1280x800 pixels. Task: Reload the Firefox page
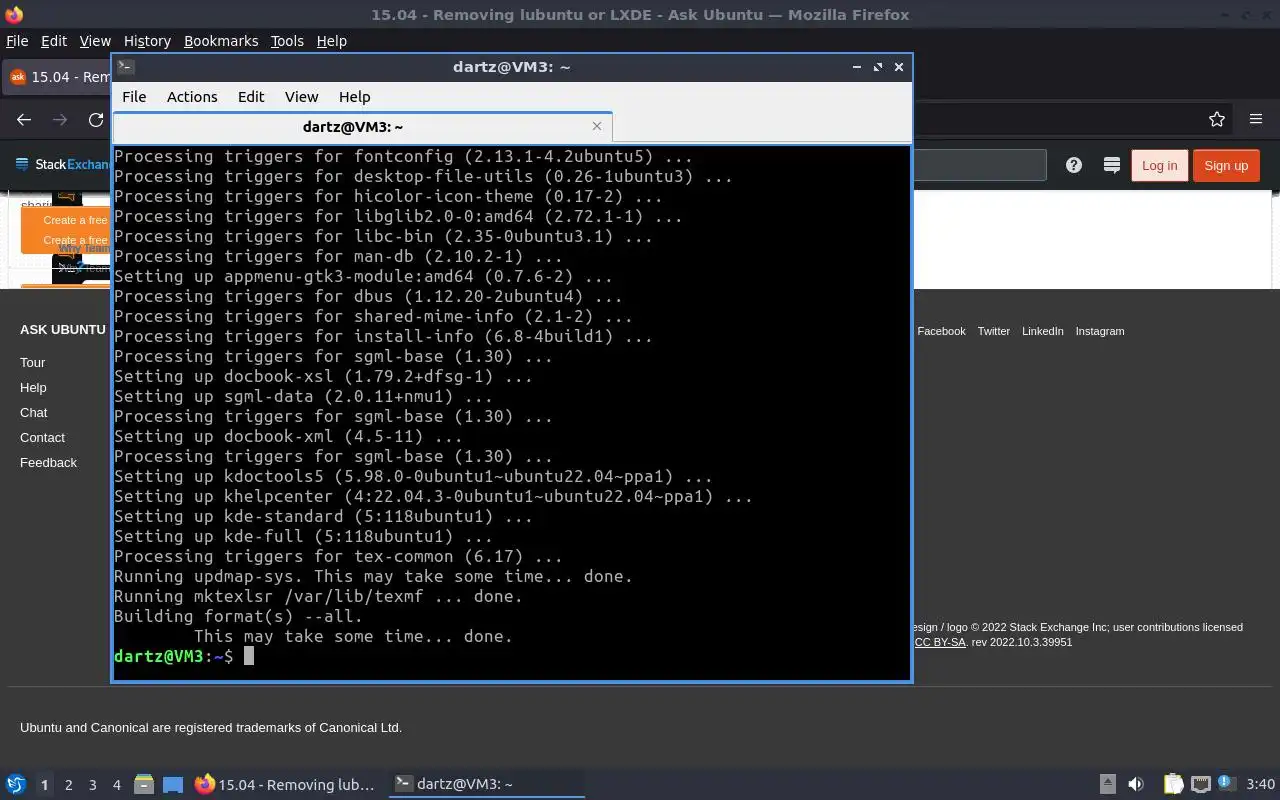(96, 119)
